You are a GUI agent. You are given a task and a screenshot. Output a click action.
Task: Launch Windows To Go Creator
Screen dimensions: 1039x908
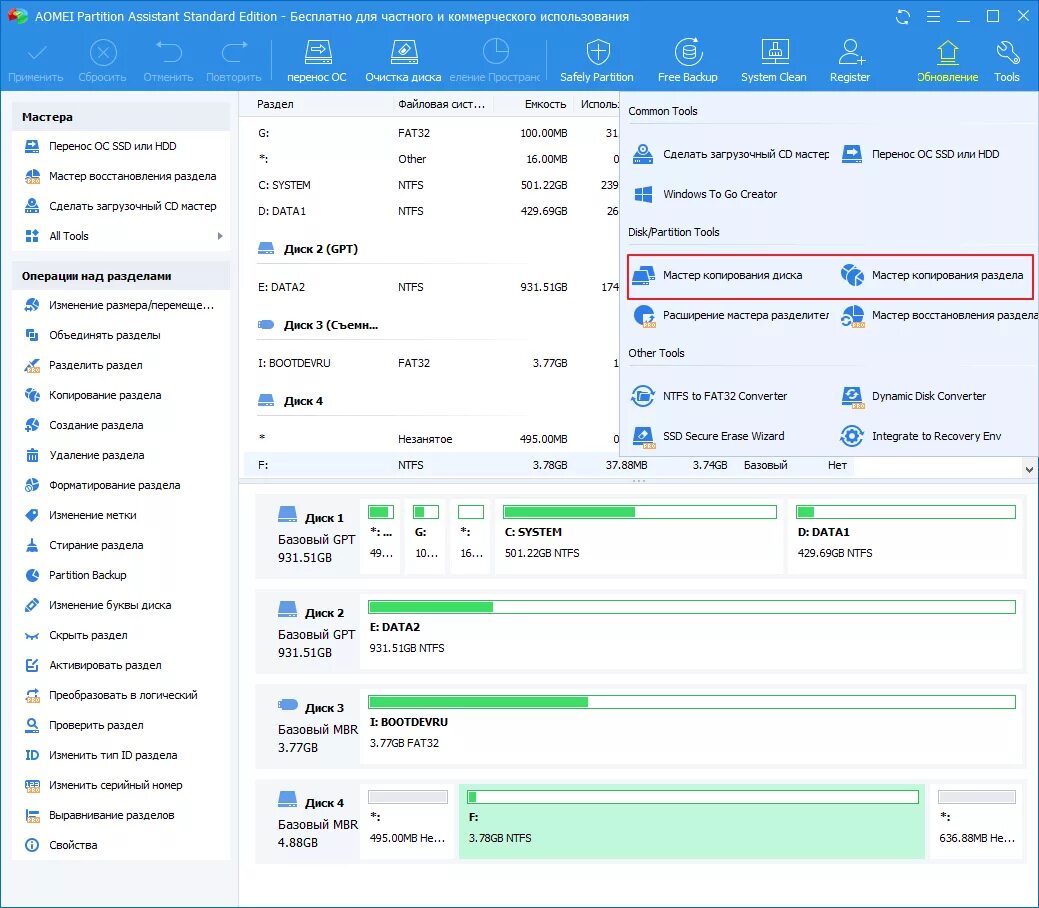pyautogui.click(x=705, y=194)
